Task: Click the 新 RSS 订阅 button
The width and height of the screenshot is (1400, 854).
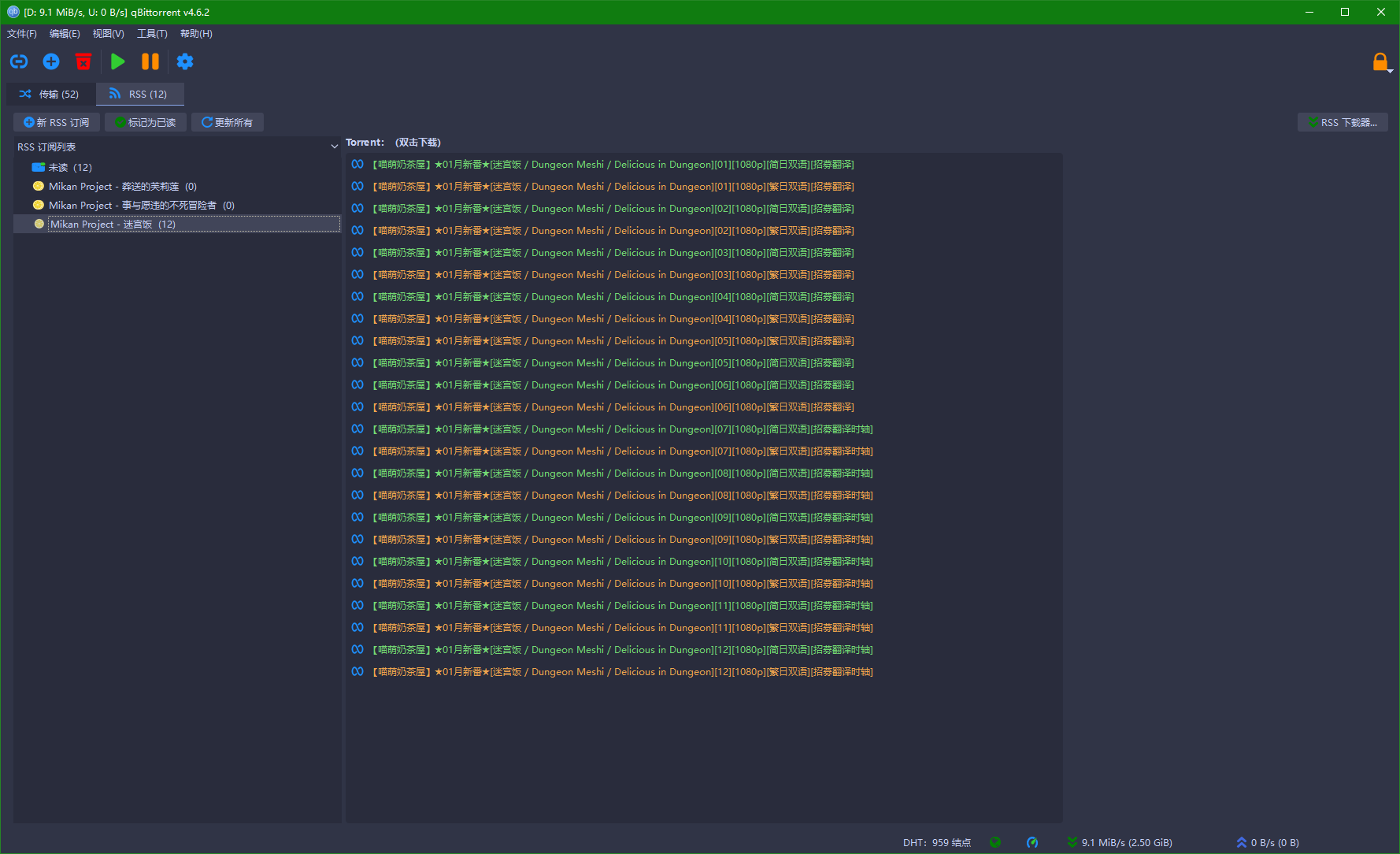Action: pos(57,122)
